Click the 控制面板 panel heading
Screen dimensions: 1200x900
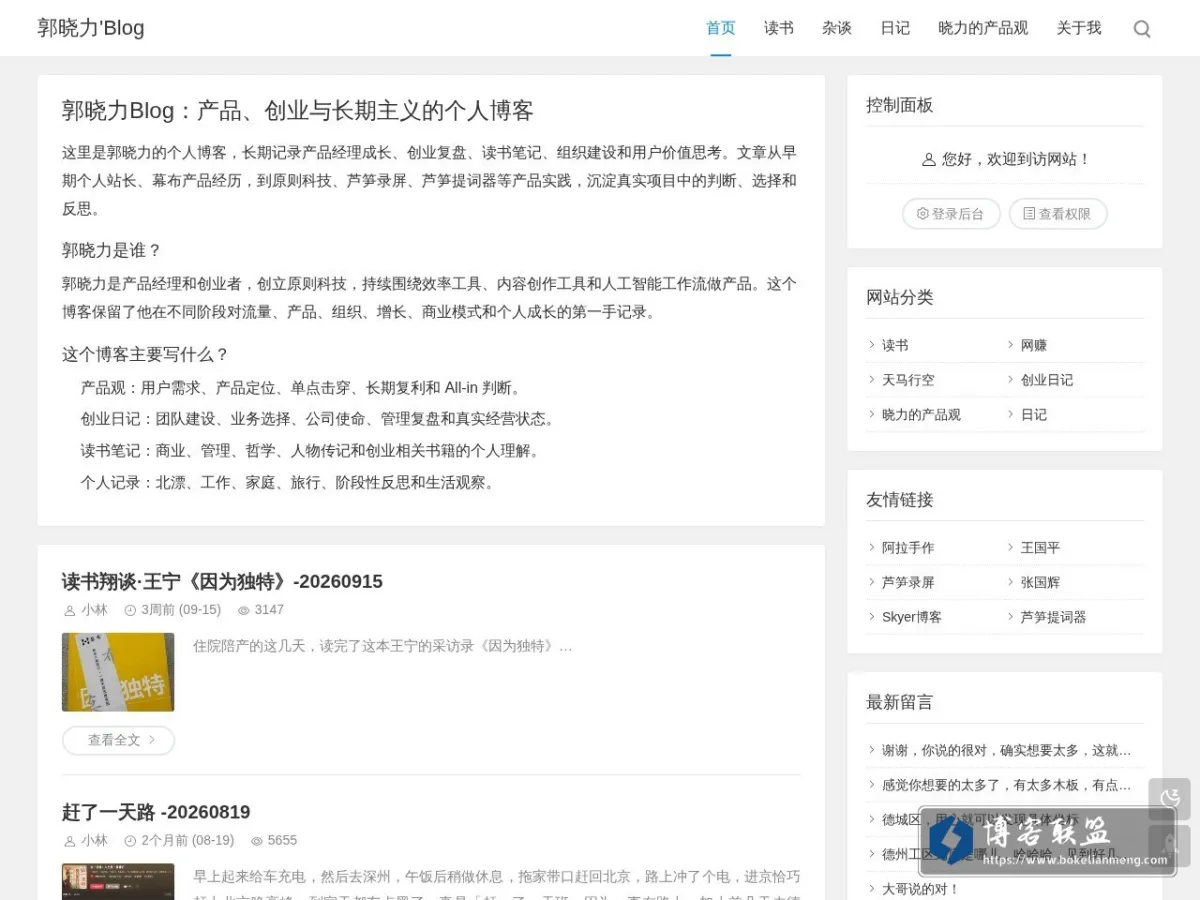899,105
